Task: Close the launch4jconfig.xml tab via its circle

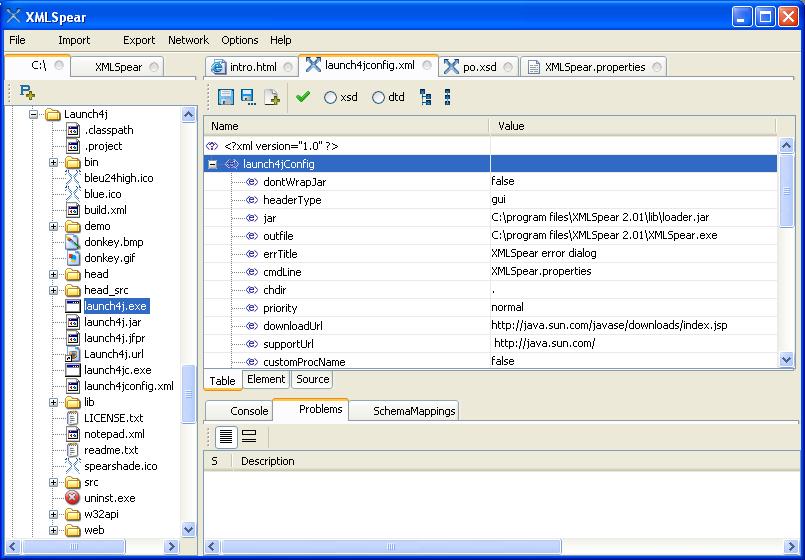Action: click(x=427, y=65)
